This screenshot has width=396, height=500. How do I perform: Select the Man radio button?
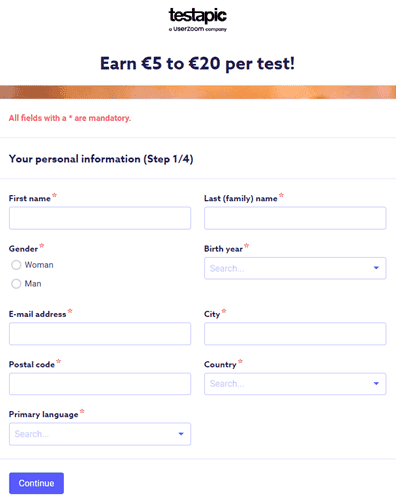(x=16, y=284)
